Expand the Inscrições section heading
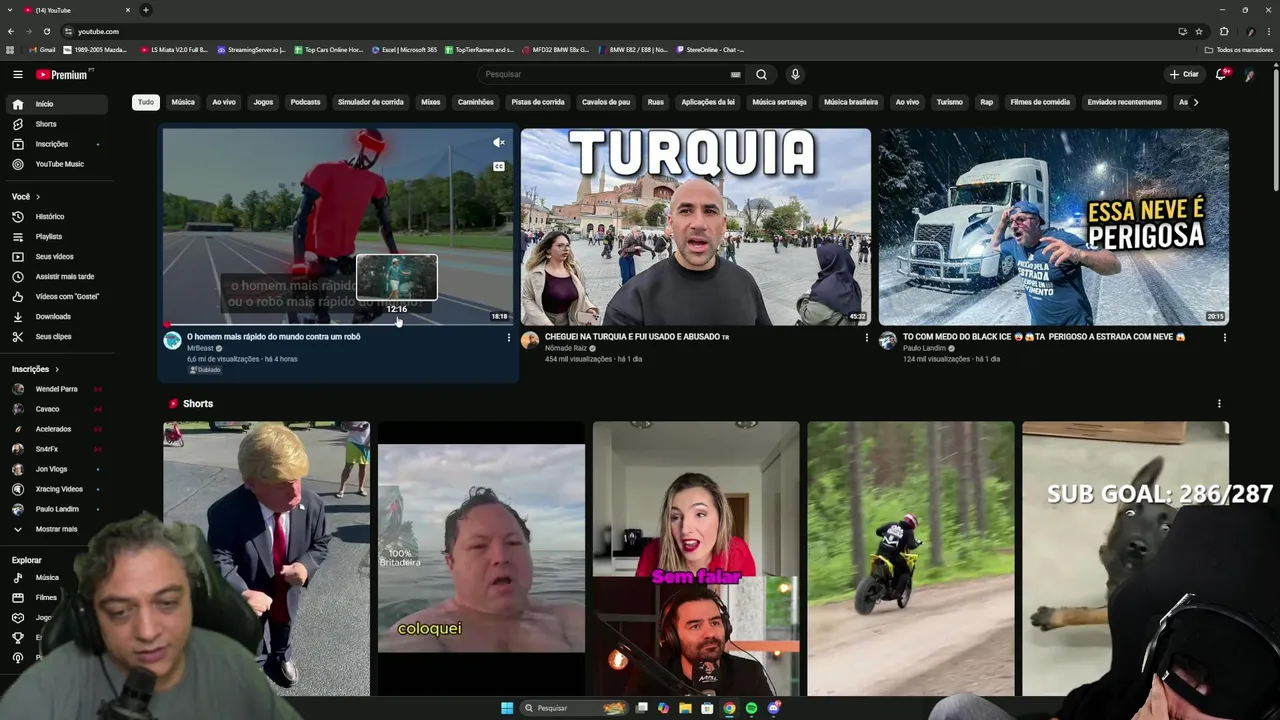Image resolution: width=1280 pixels, height=720 pixels. point(35,369)
